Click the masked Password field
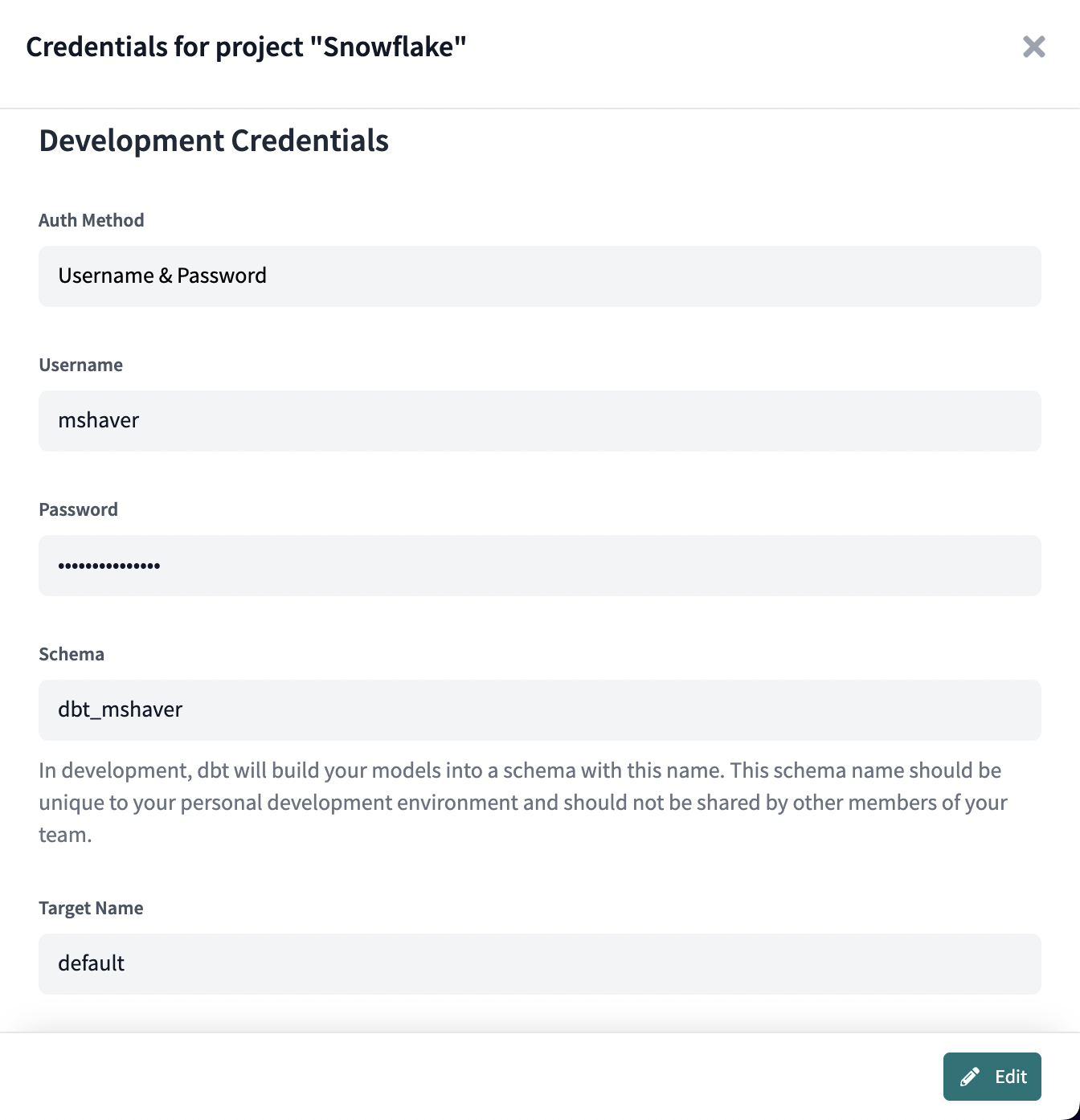 coord(539,565)
